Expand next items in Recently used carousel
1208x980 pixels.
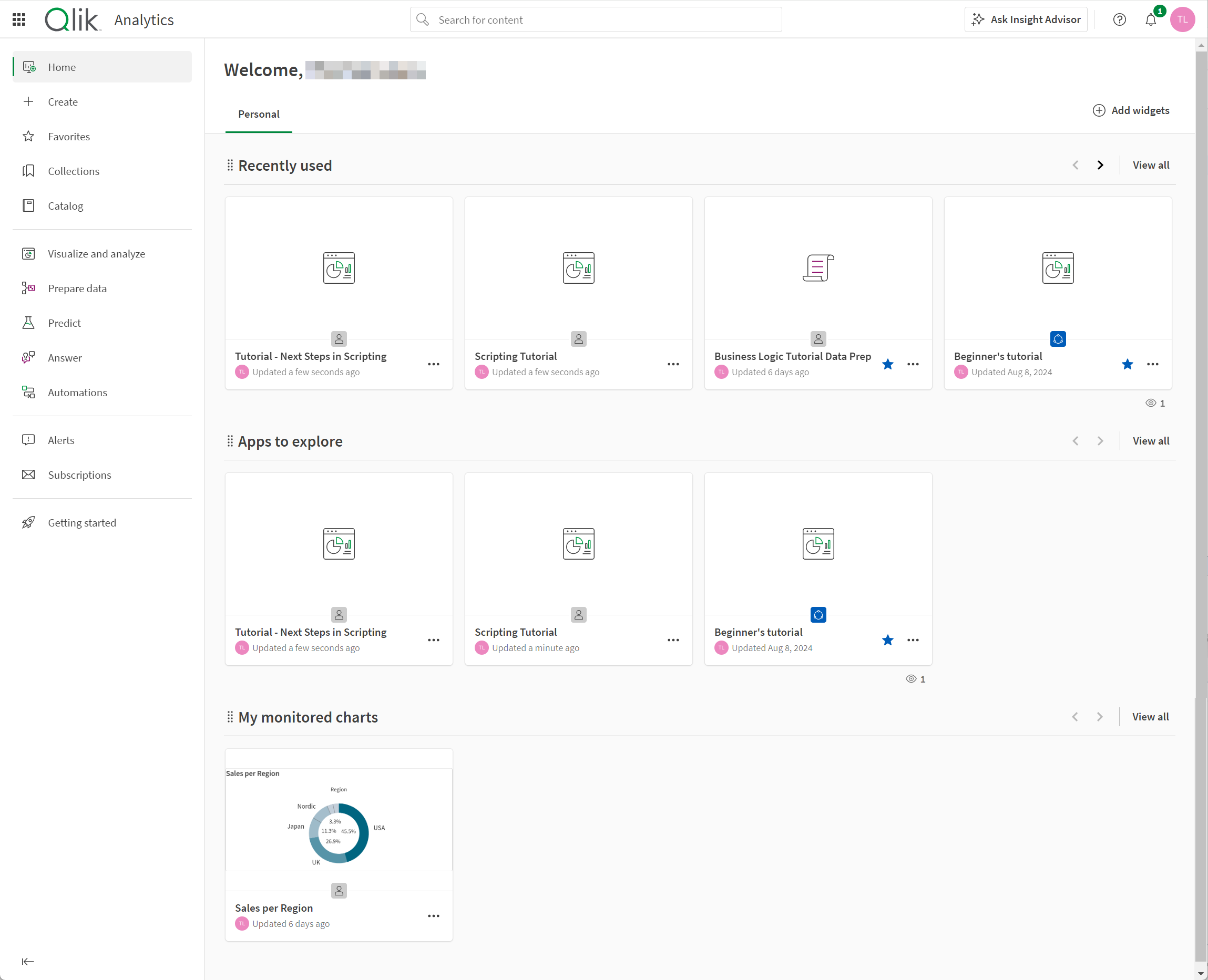pyautogui.click(x=1099, y=165)
